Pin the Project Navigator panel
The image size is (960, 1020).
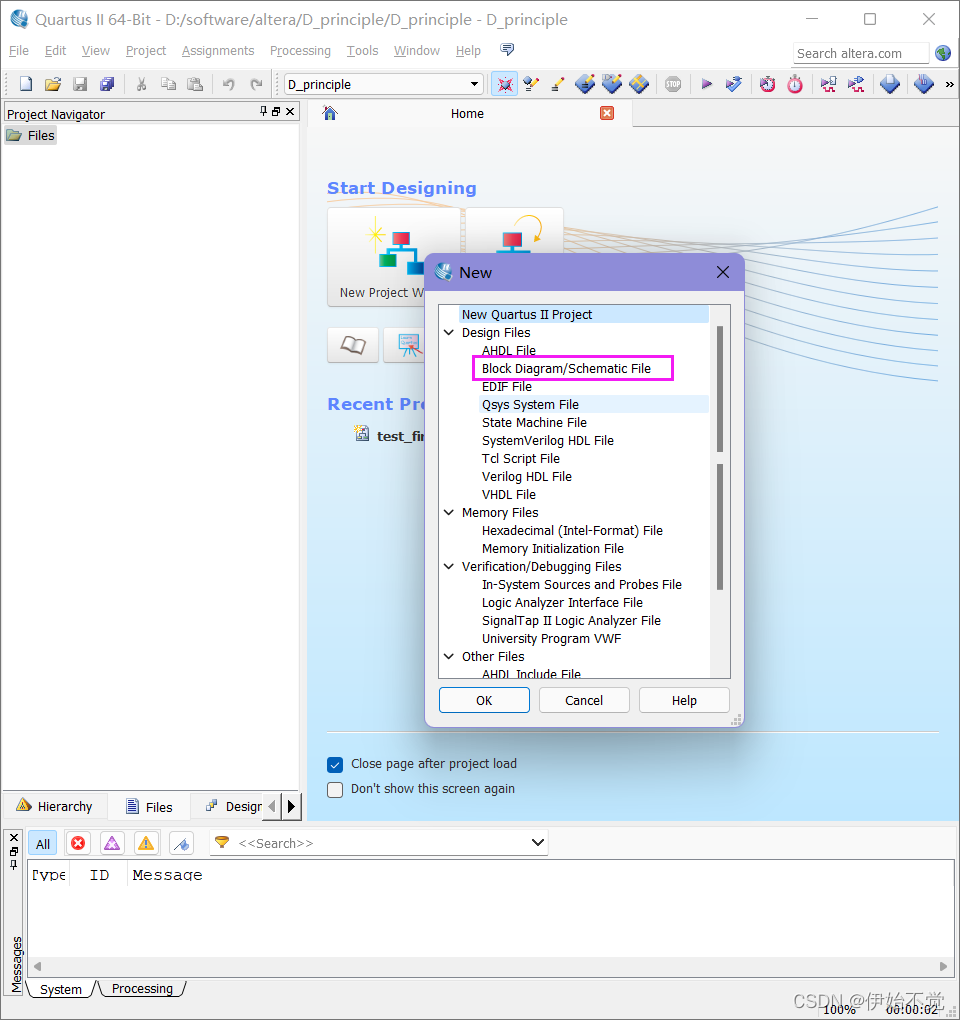(x=263, y=111)
